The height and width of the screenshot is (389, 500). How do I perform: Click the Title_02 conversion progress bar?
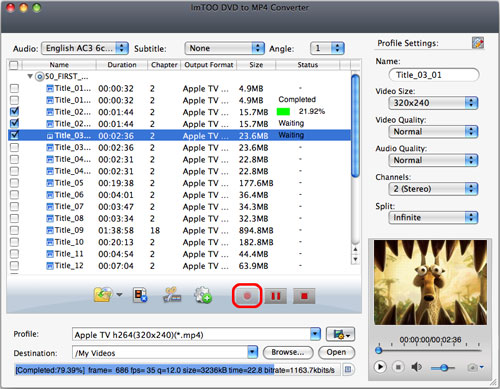(x=283, y=112)
